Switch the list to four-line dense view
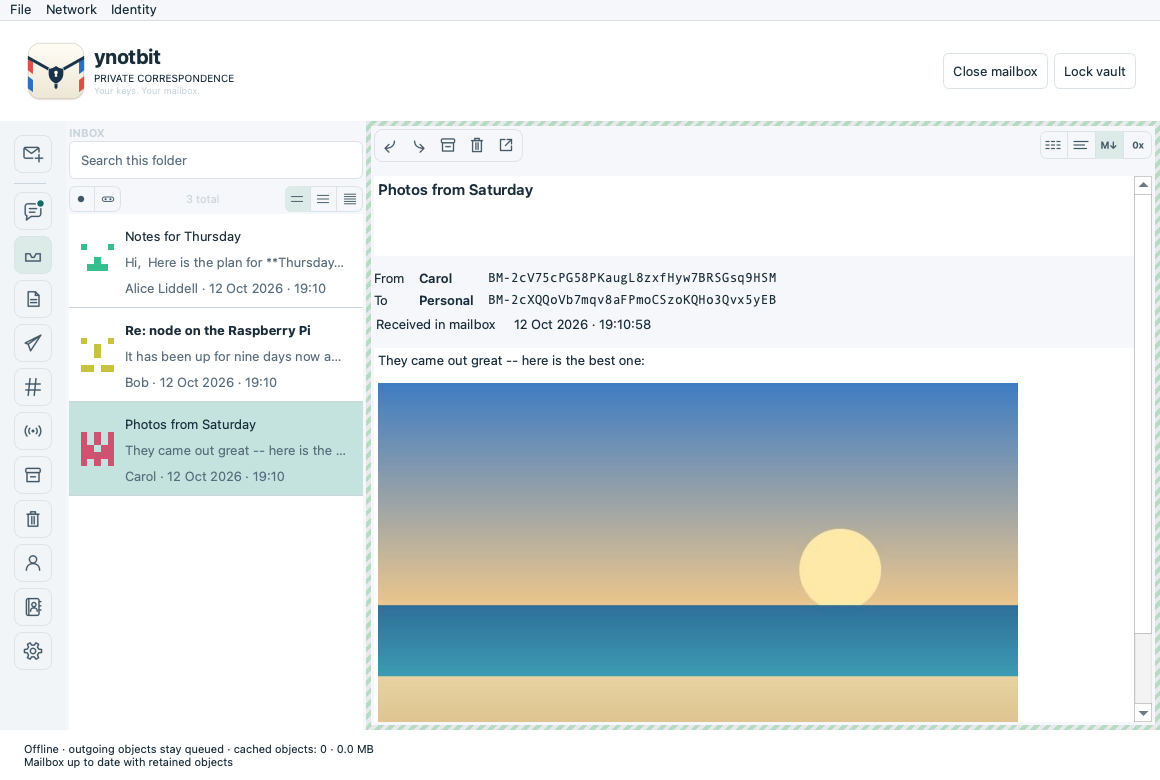The width and height of the screenshot is (1160, 780). [350, 199]
